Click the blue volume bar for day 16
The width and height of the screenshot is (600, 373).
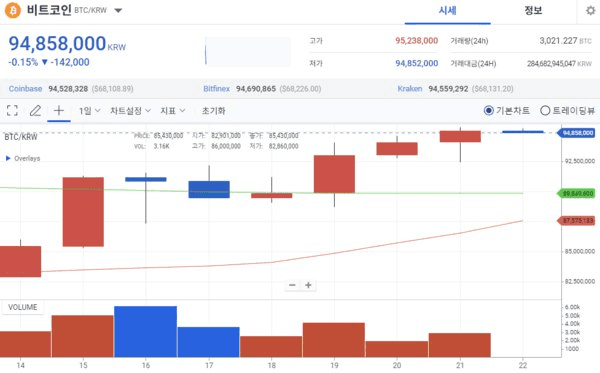click(x=145, y=331)
